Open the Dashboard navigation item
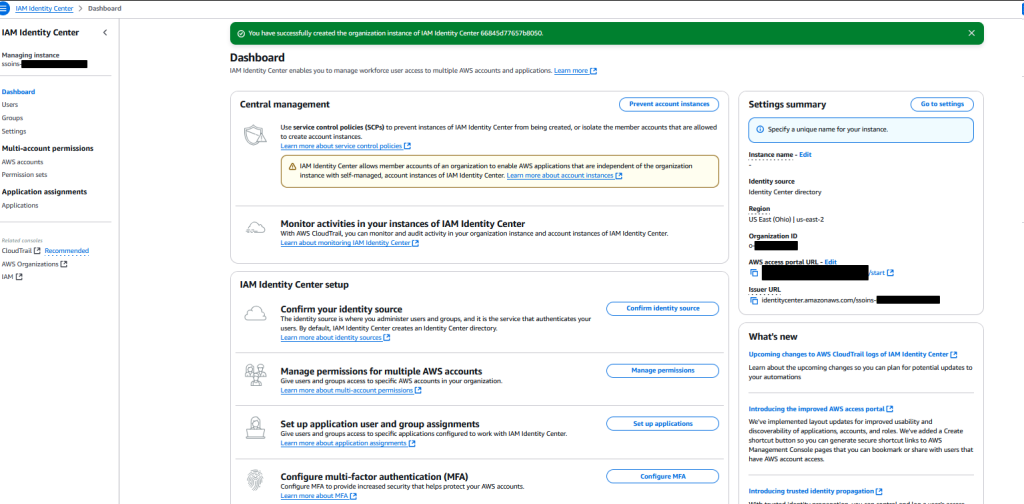This screenshot has width=1024, height=504. (x=18, y=92)
